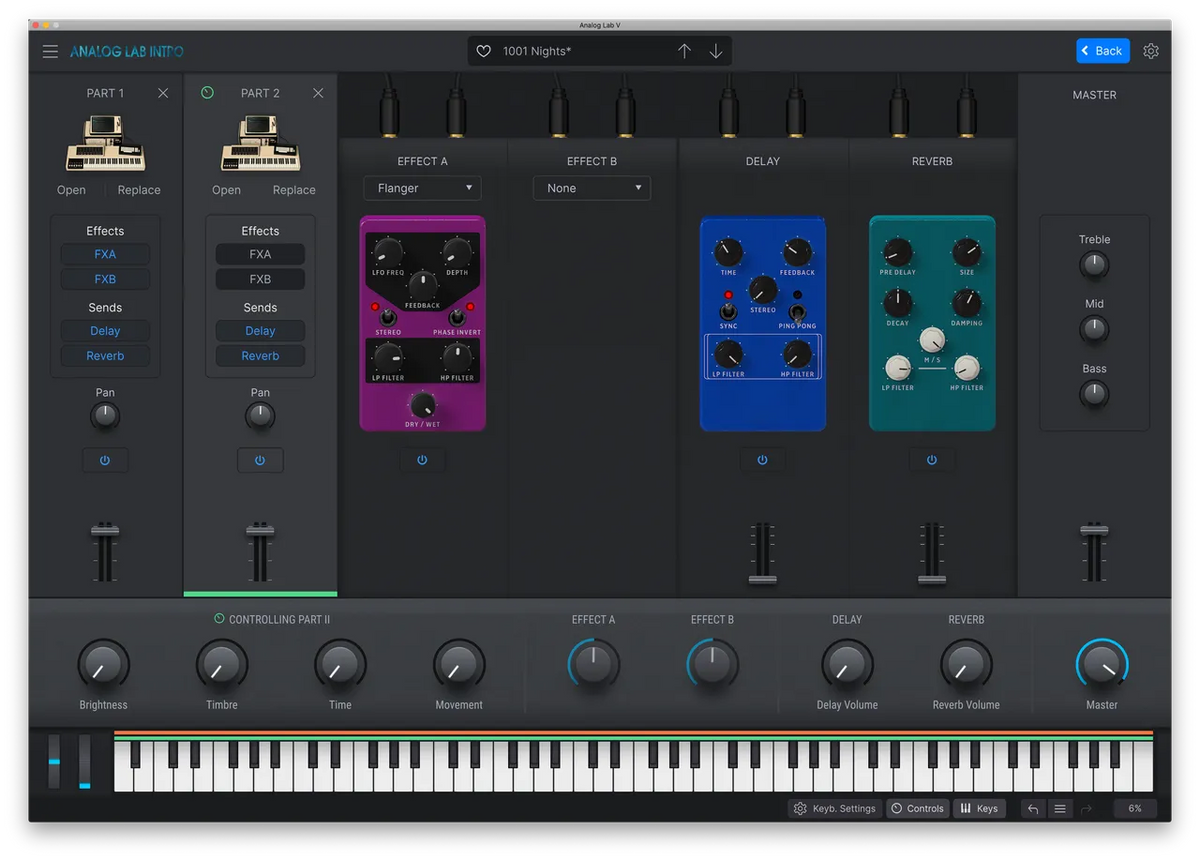Viewport: 1200px width, 860px height.
Task: Click Replace under the Part 1 instrument
Action: [138, 190]
